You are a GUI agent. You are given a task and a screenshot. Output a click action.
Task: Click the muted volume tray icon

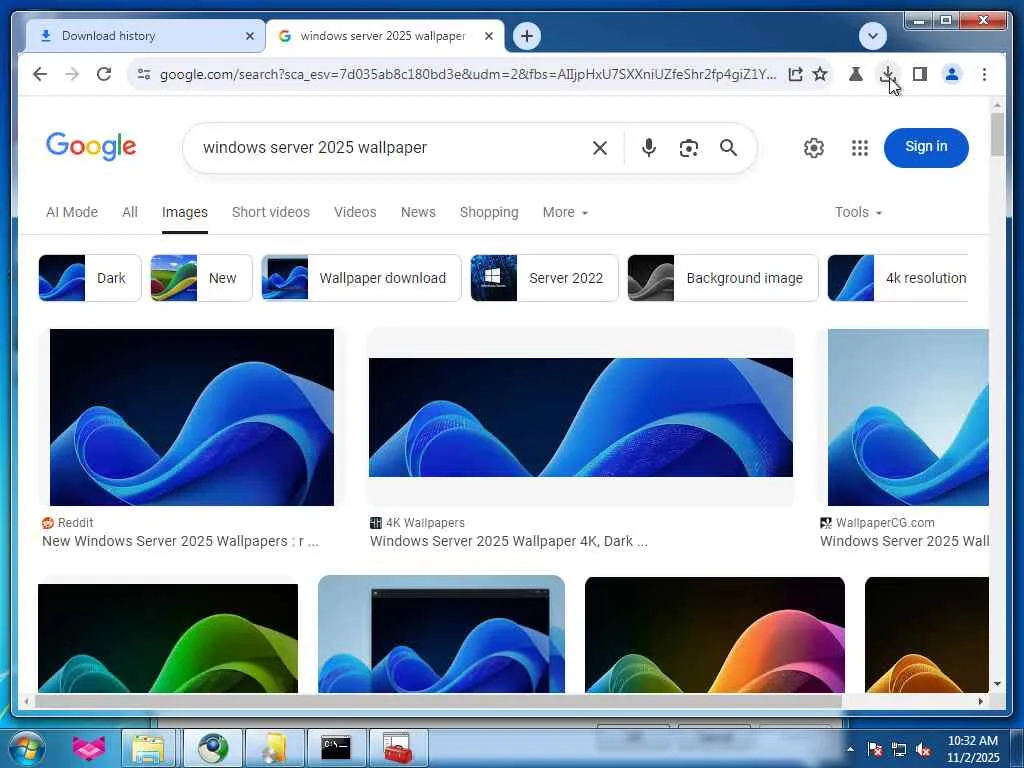(x=923, y=750)
